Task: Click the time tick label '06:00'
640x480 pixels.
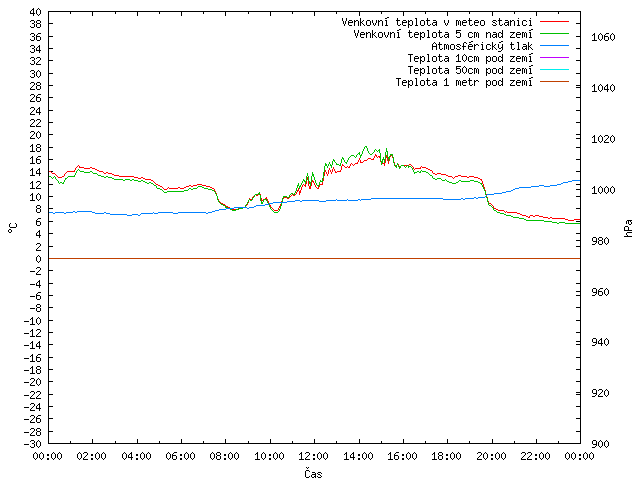Action: click(180, 456)
